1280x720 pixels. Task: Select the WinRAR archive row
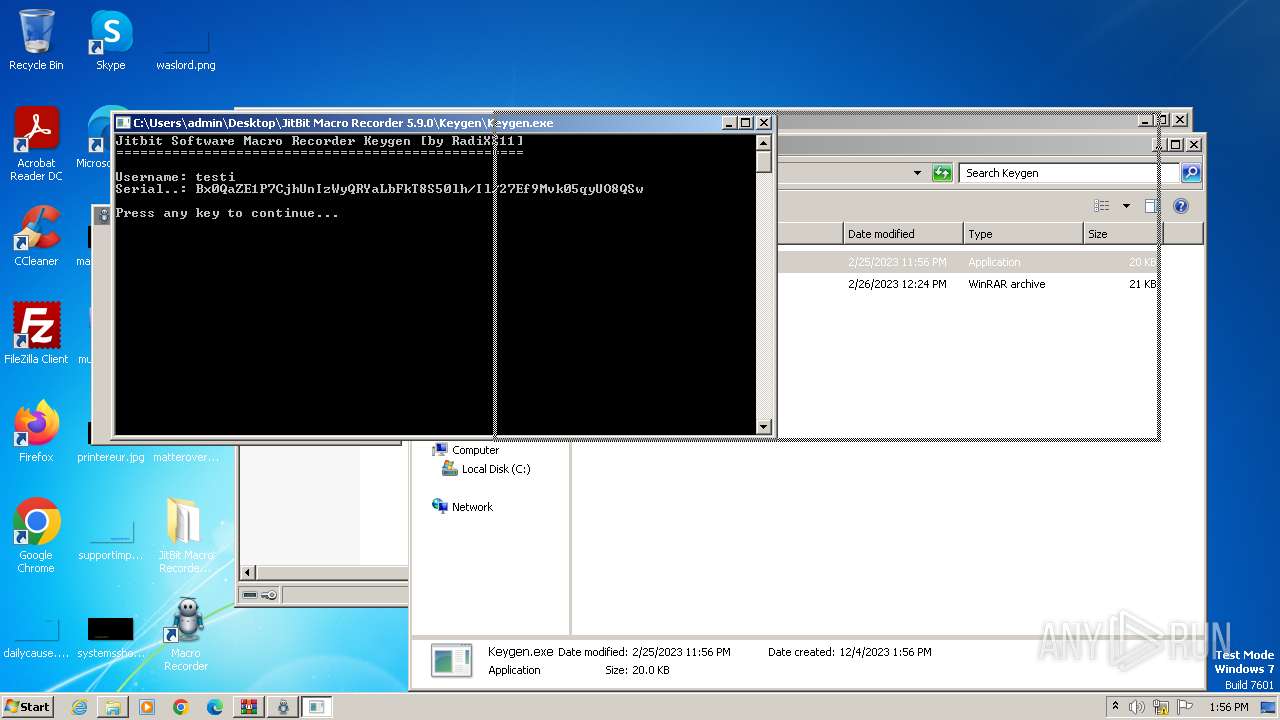968,284
